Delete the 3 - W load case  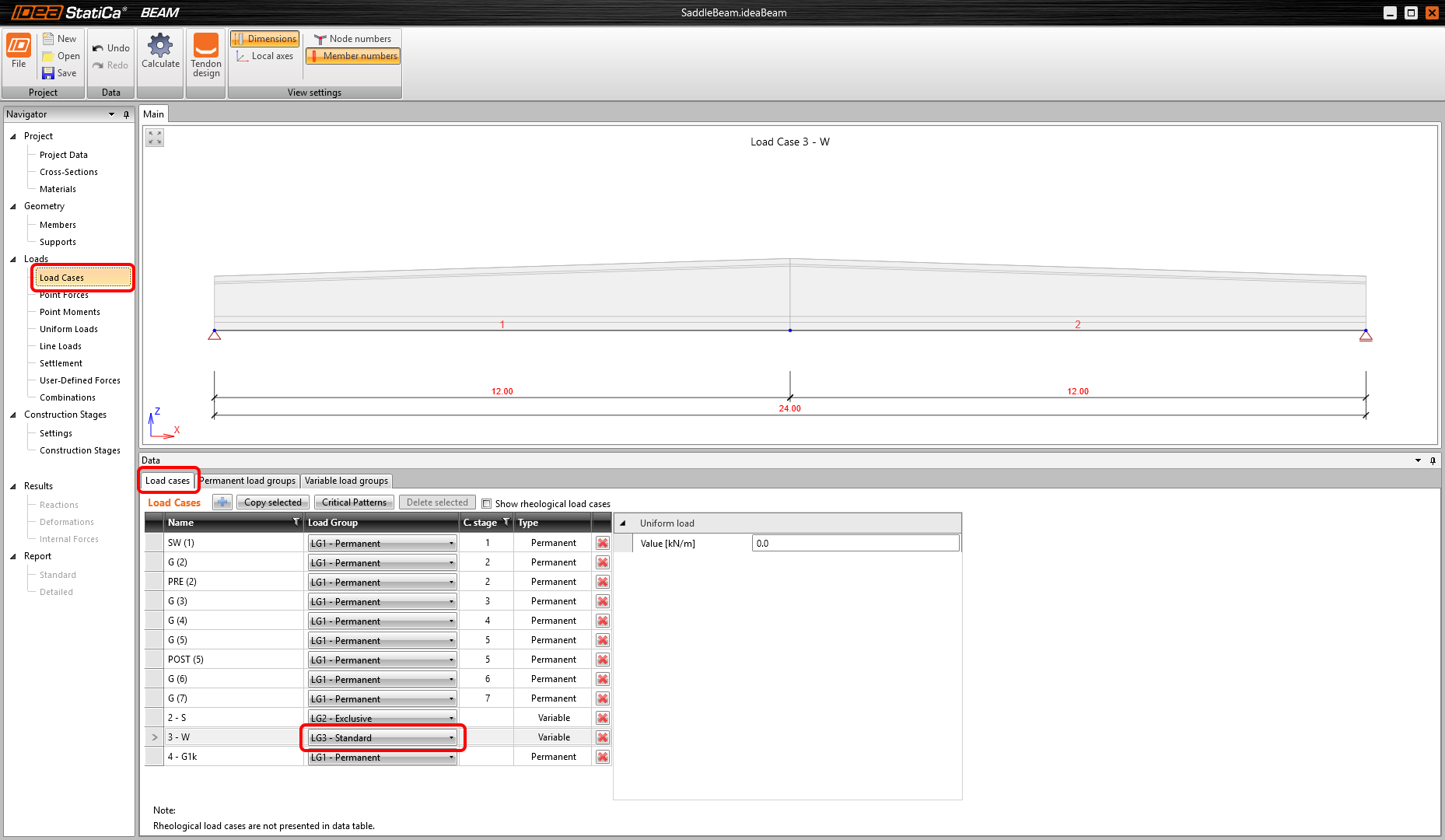pos(603,737)
